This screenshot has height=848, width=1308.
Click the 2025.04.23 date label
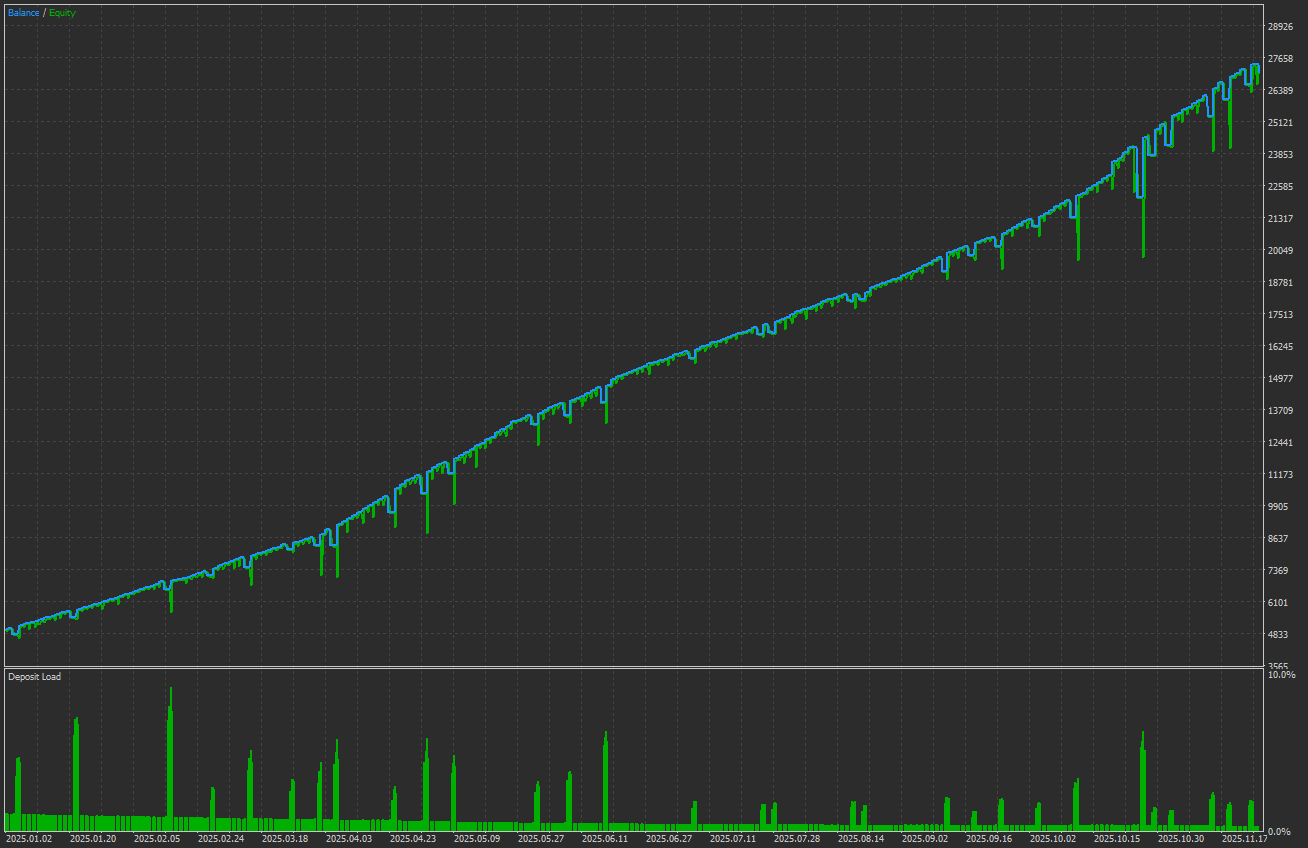coord(413,840)
